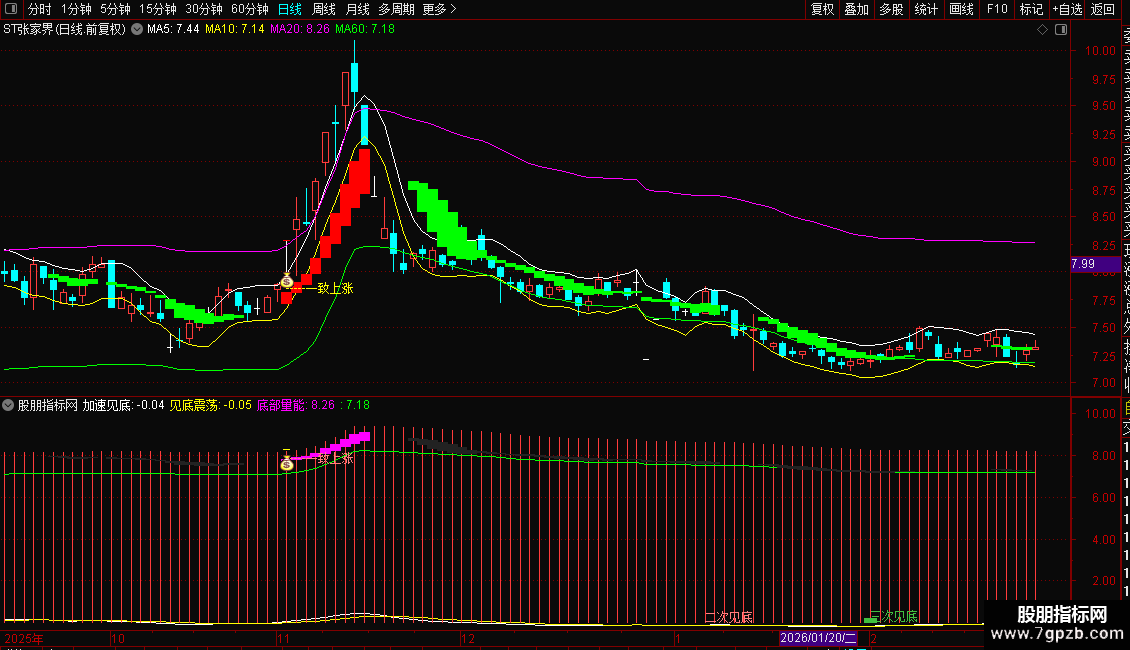Click the 叠加 overlay button
Screen dimensions: 1130x650
[x=857, y=9]
